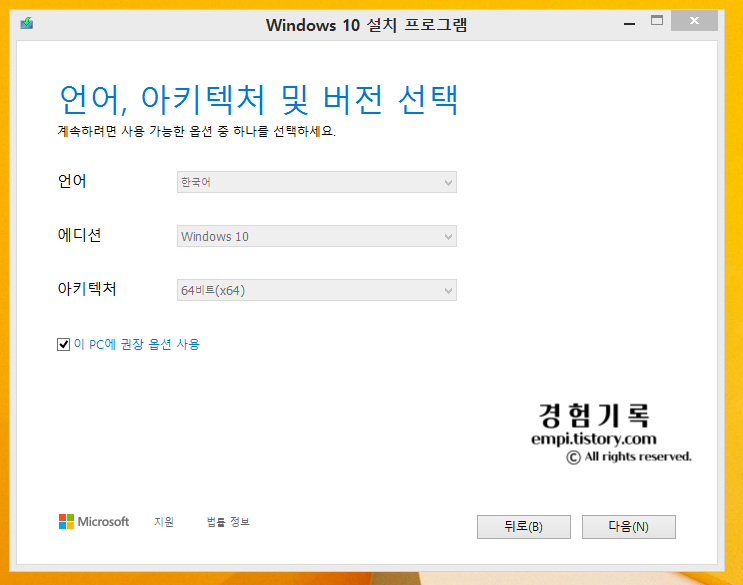Click the 언어 field label
Screen dimensions: 743x585
pyautogui.click(x=72, y=181)
